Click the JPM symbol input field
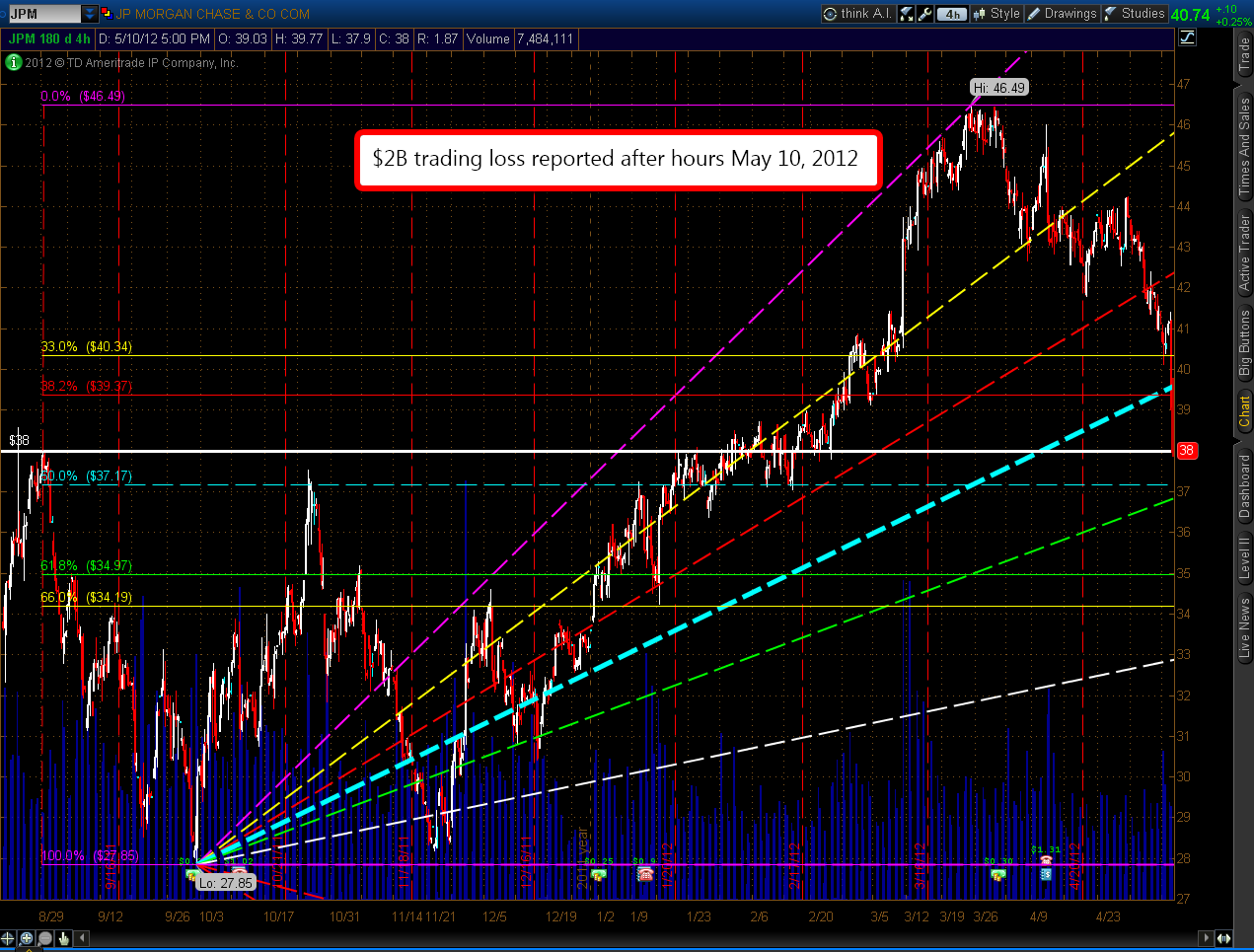This screenshot has width=1254, height=952. coord(44,14)
